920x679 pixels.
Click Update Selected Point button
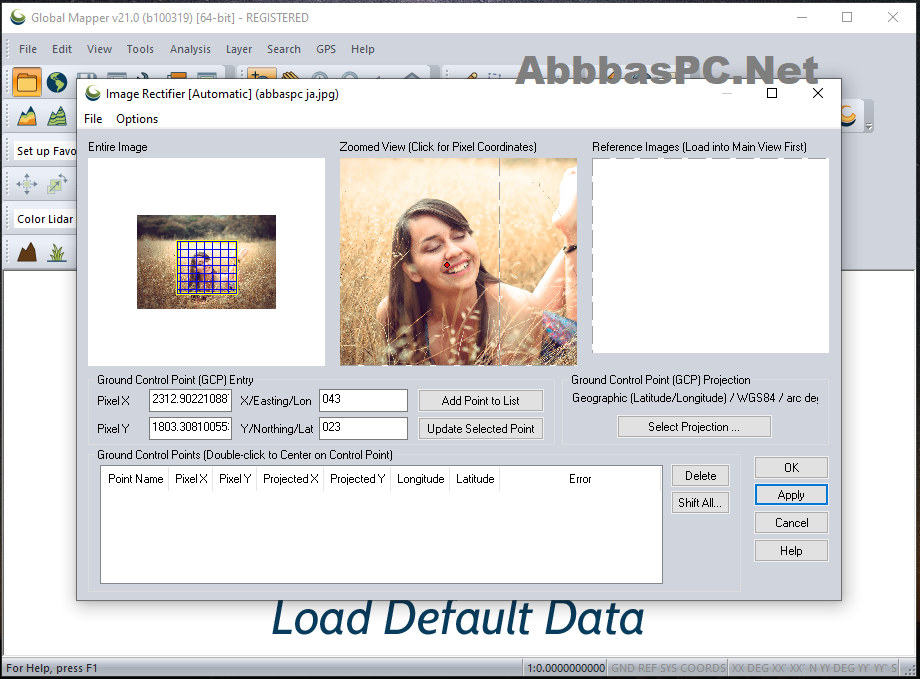(x=481, y=429)
